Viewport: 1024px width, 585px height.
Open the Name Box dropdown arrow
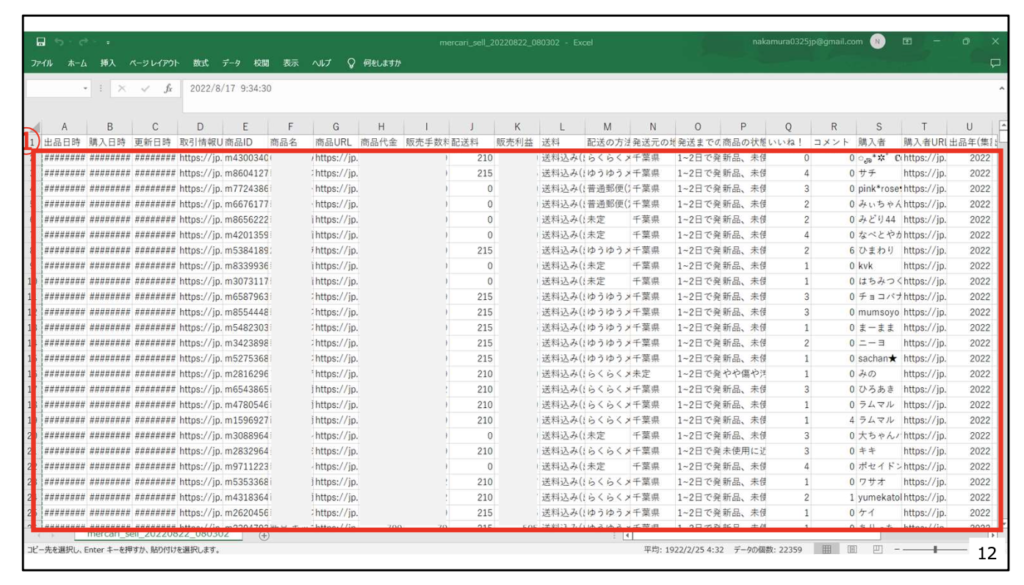click(87, 88)
